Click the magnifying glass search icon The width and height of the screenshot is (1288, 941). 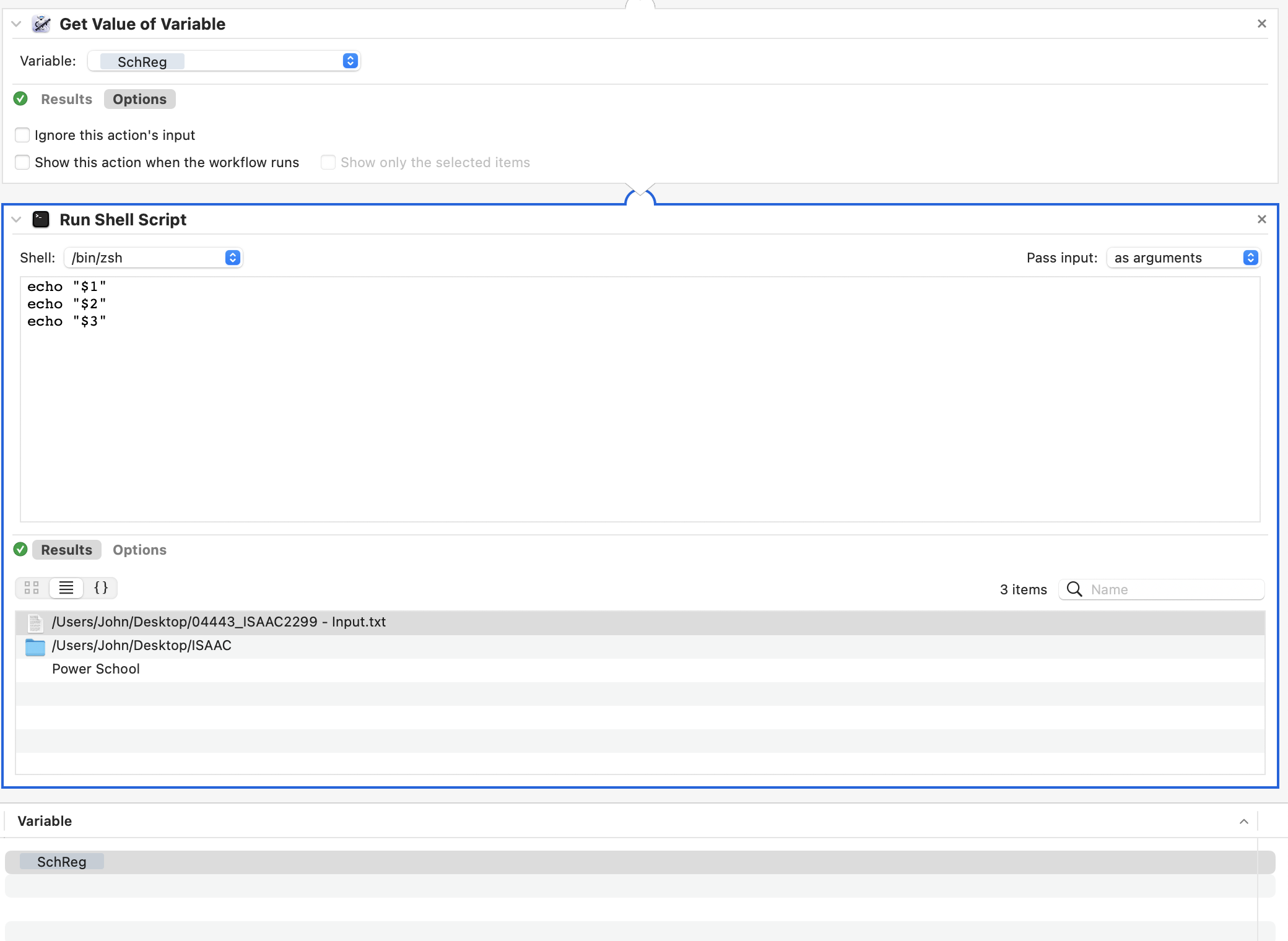coord(1074,589)
